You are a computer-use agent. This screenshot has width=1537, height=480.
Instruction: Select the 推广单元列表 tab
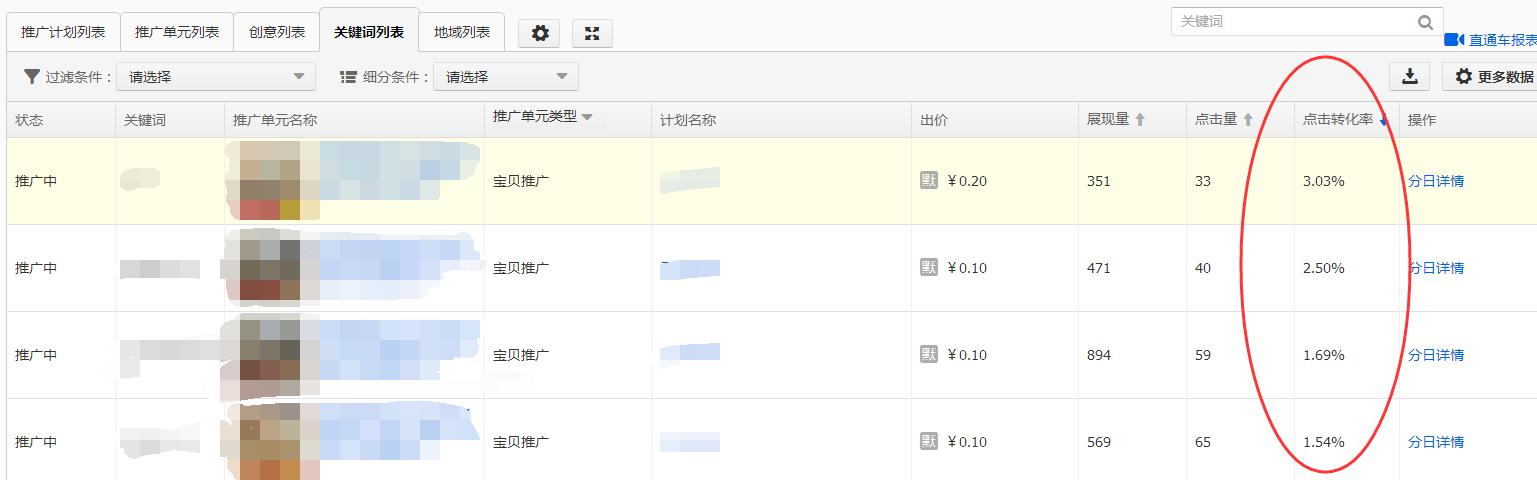click(x=177, y=32)
